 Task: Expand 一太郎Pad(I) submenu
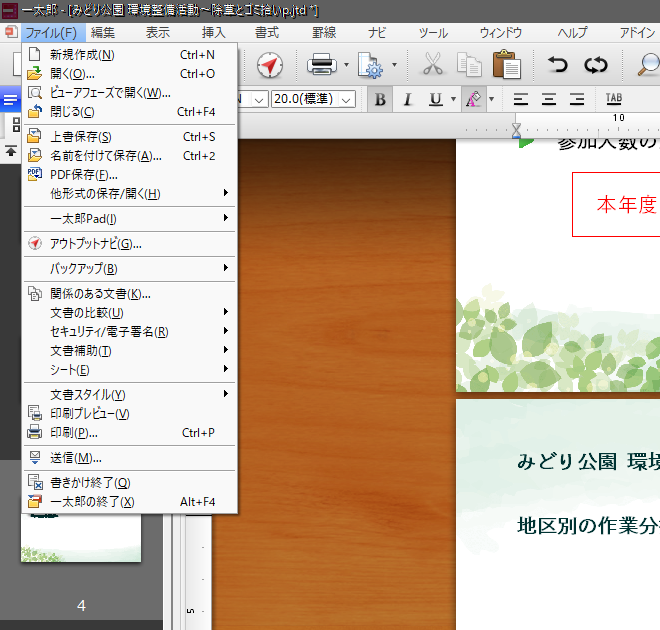[x=130, y=218]
